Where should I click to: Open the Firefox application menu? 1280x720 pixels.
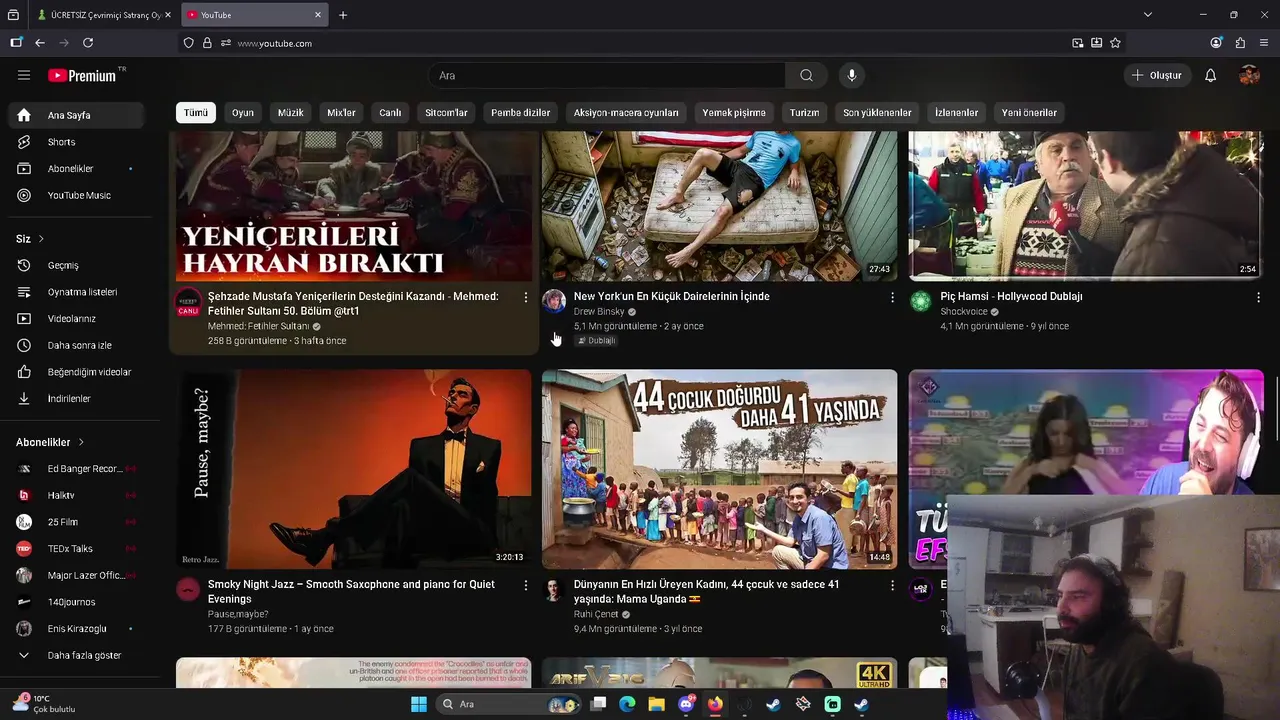1264,43
